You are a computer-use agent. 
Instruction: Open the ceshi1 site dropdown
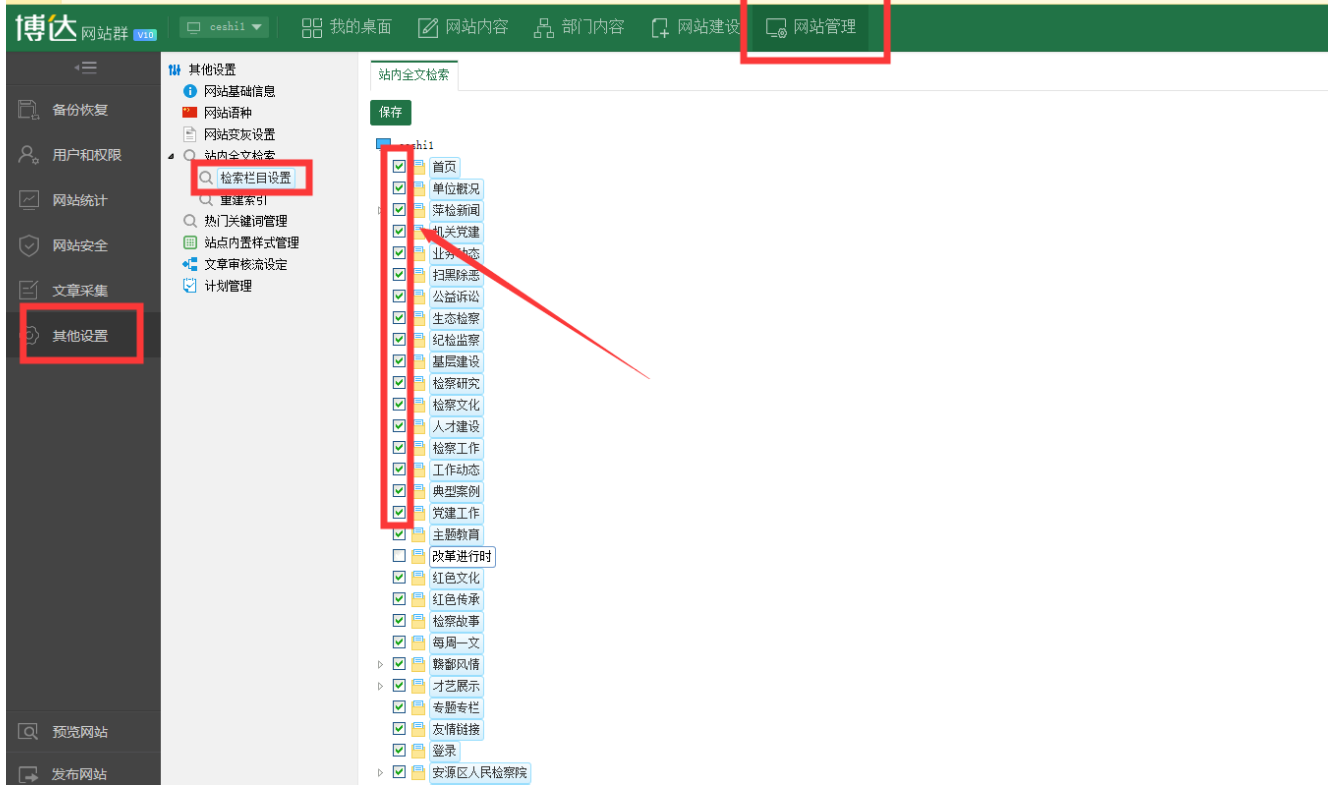(x=224, y=27)
